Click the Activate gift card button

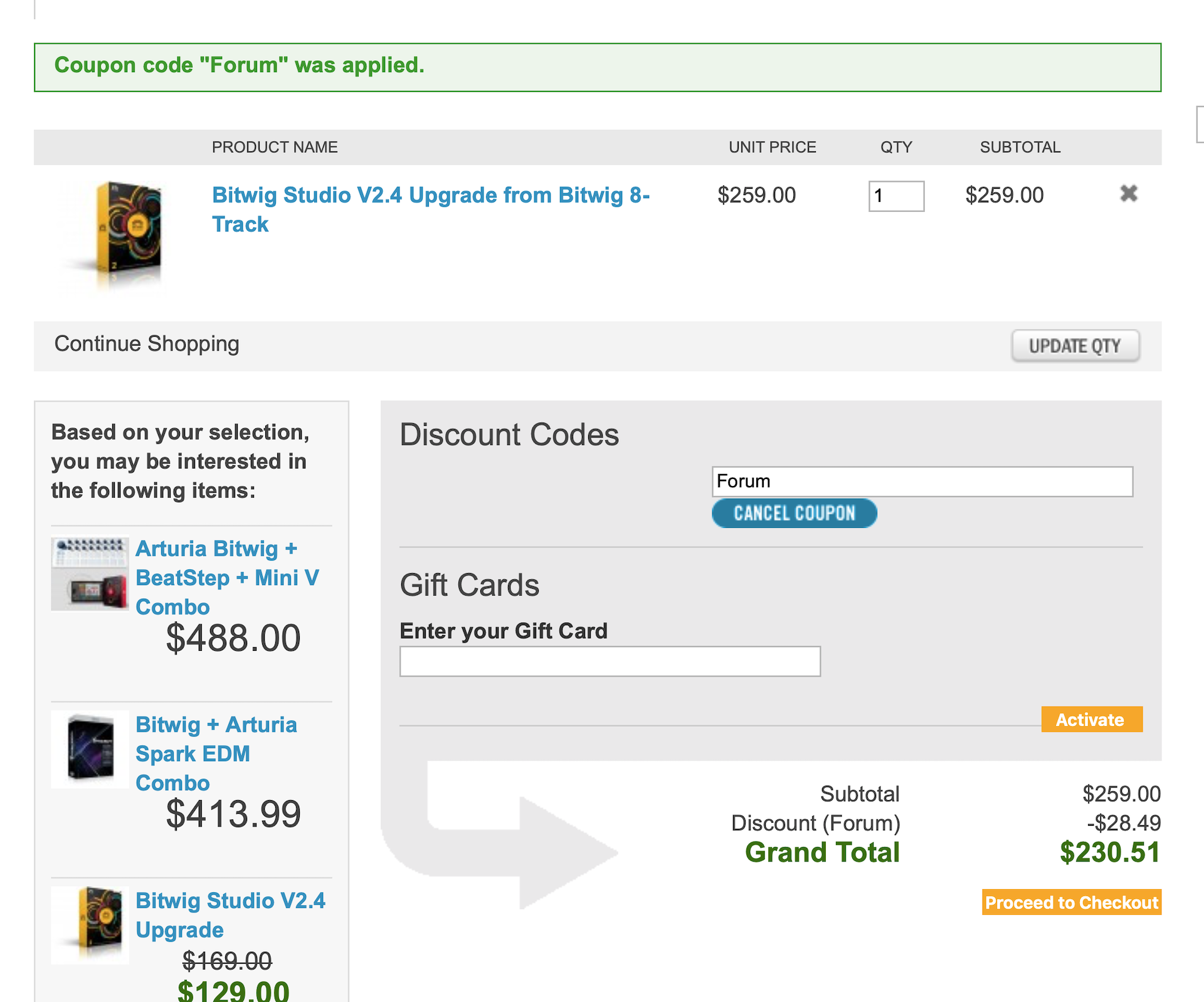click(x=1091, y=720)
